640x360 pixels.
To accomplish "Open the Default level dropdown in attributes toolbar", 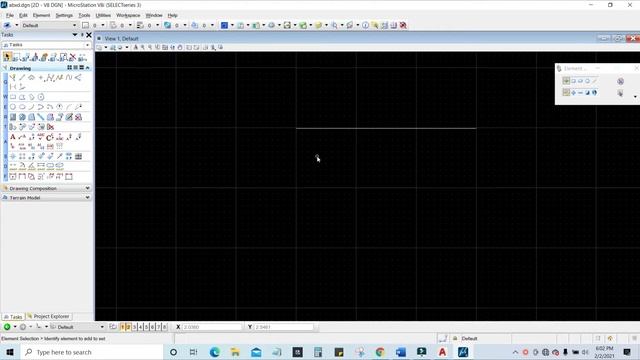I will point(49,25).
